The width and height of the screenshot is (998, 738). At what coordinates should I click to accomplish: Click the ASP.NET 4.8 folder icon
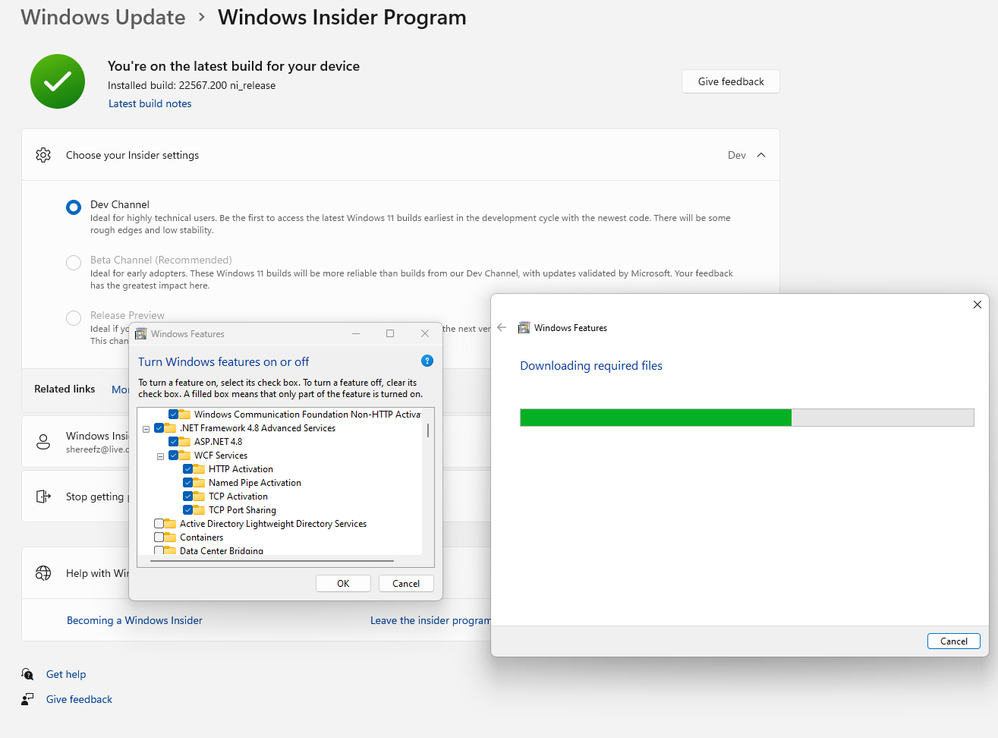[x=185, y=442]
